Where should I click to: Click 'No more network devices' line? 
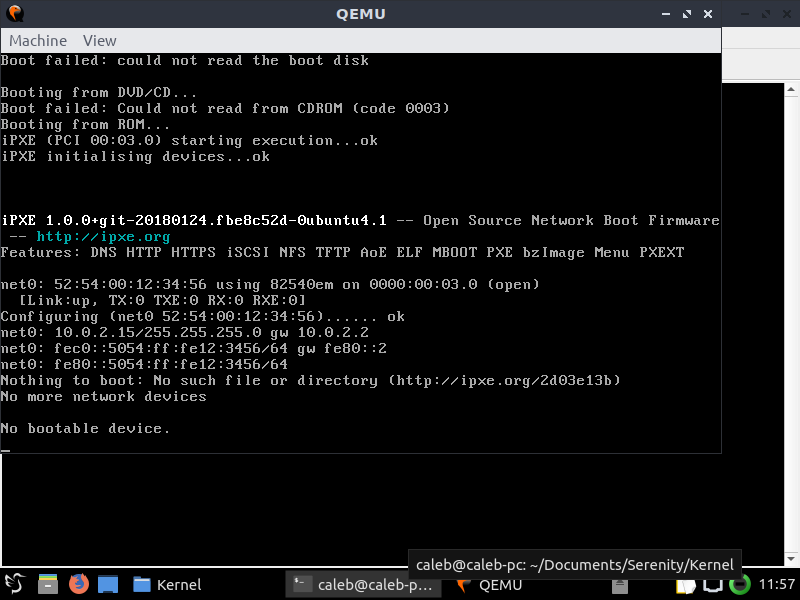(103, 396)
